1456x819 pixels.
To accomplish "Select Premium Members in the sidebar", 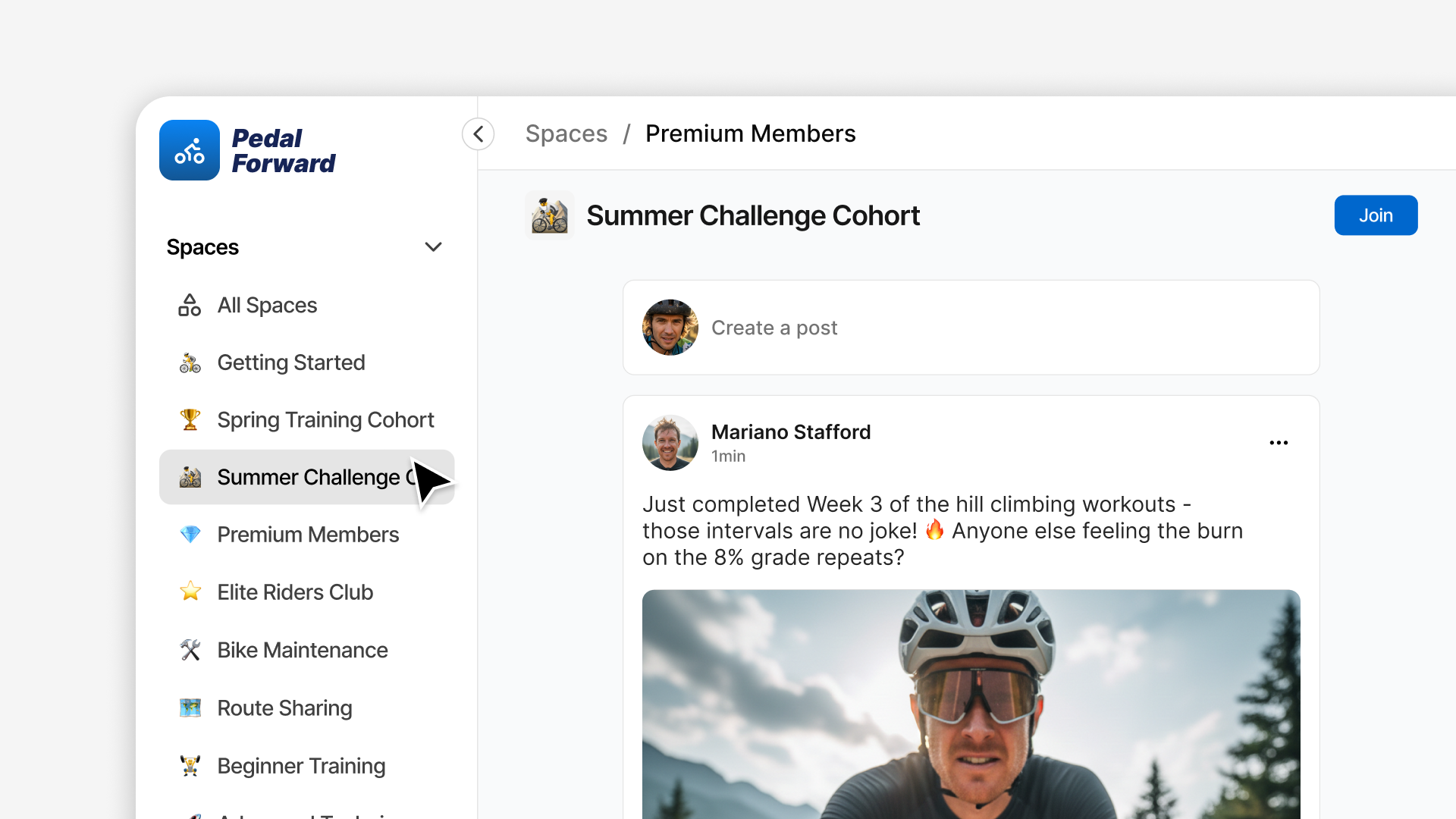I will point(308,535).
